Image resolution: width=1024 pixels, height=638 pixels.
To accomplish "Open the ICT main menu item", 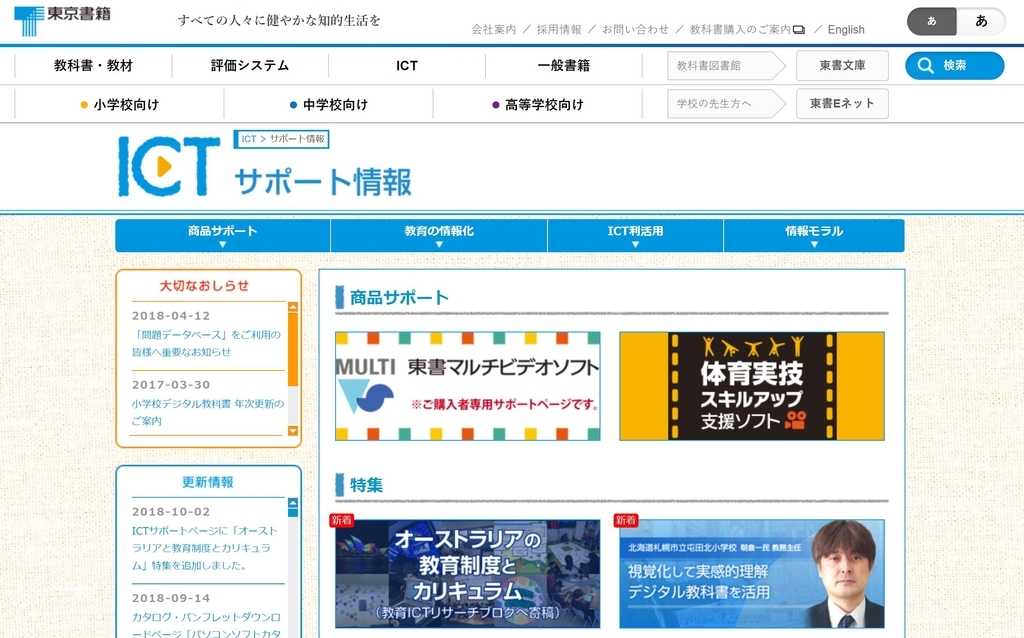I will [x=406, y=65].
